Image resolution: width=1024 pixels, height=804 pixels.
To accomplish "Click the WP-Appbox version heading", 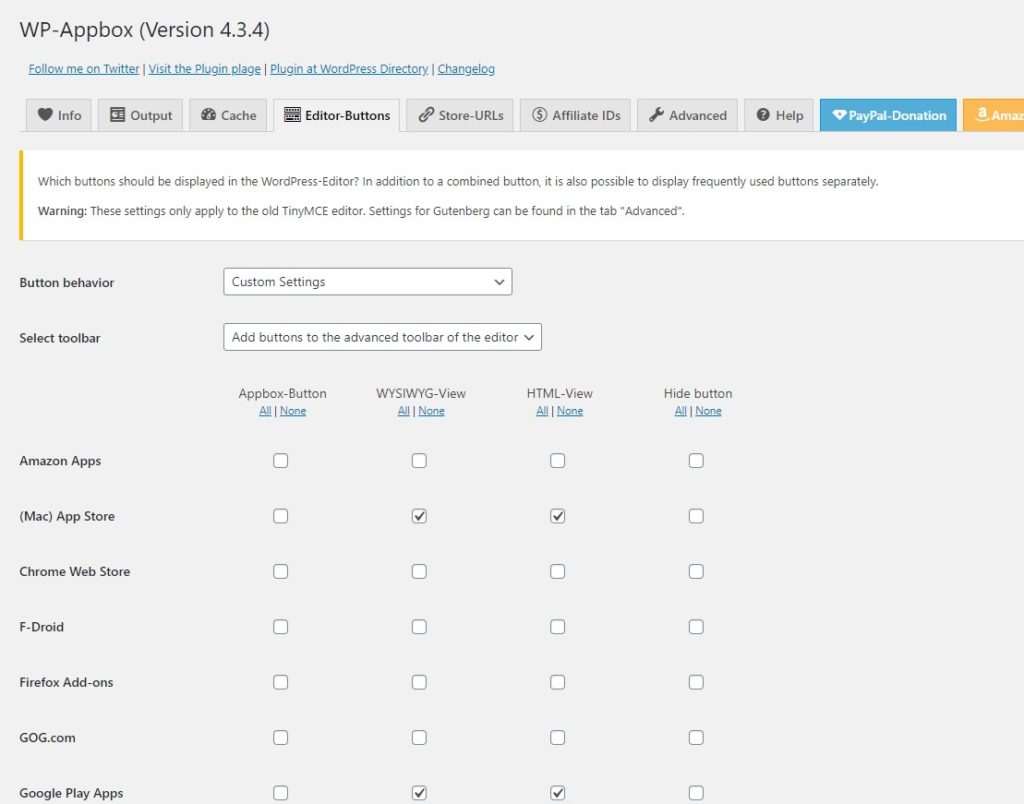I will tap(144, 30).
